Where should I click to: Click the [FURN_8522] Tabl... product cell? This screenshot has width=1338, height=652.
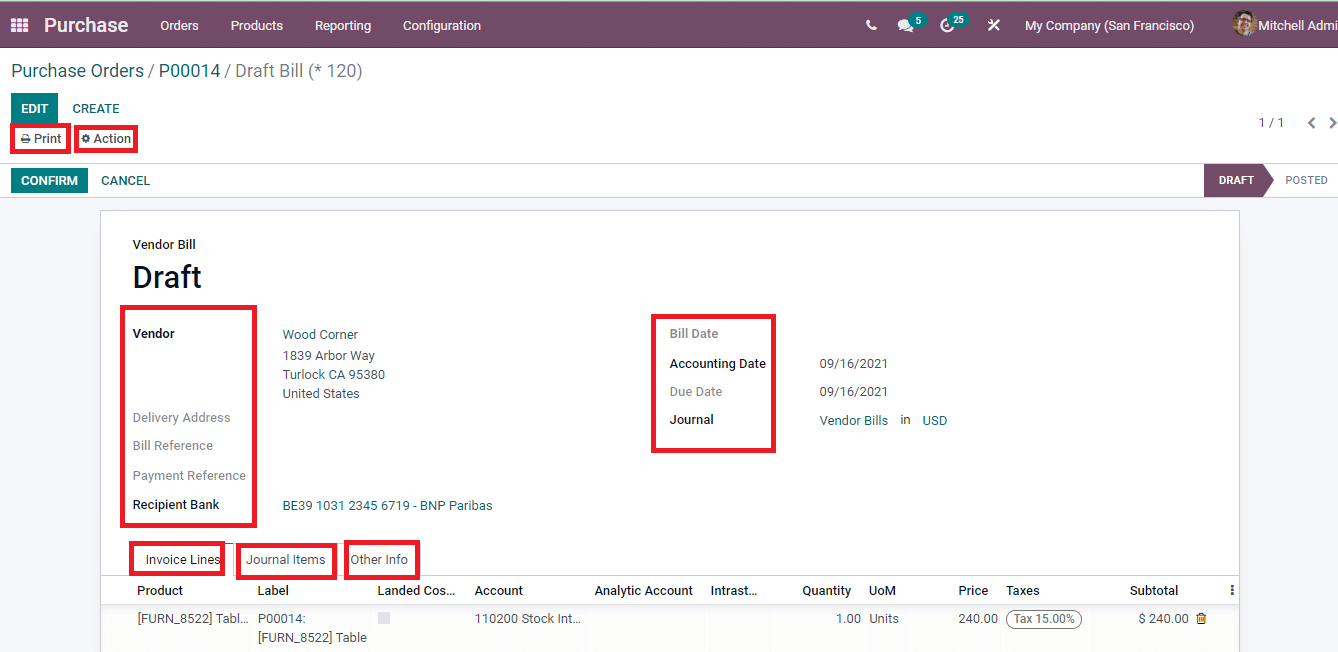tap(193, 619)
